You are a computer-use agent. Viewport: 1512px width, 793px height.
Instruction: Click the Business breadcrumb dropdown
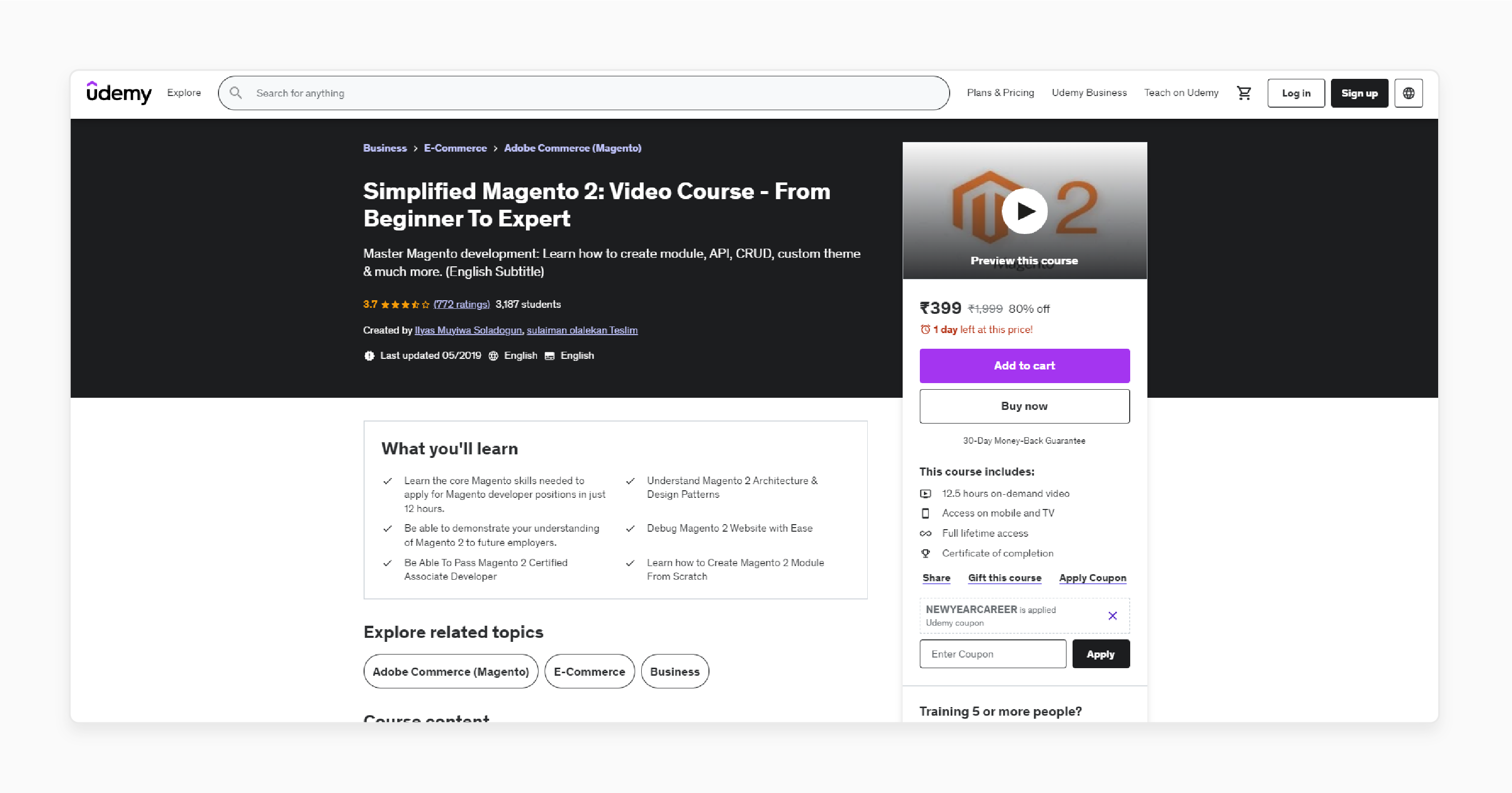click(384, 147)
